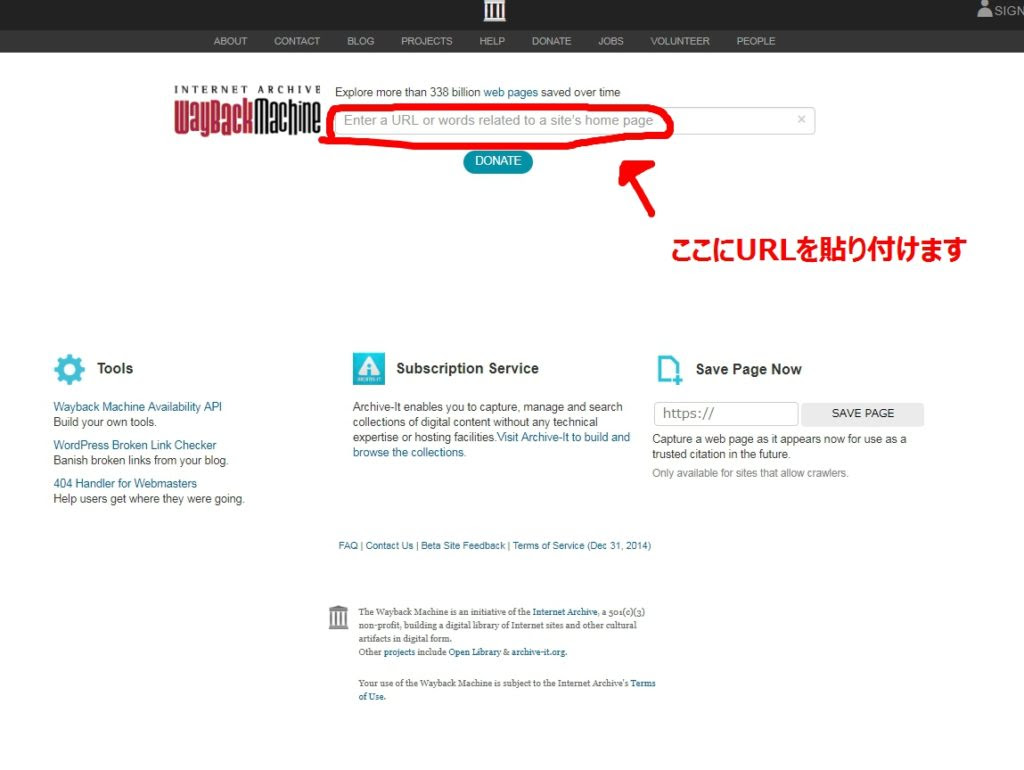Image resolution: width=1024 pixels, height=770 pixels.
Task: Open Wayback Machine Availability API link
Action: 137,407
